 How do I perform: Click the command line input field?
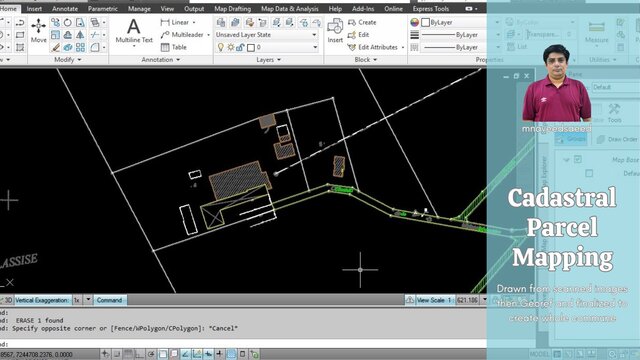[243, 344]
